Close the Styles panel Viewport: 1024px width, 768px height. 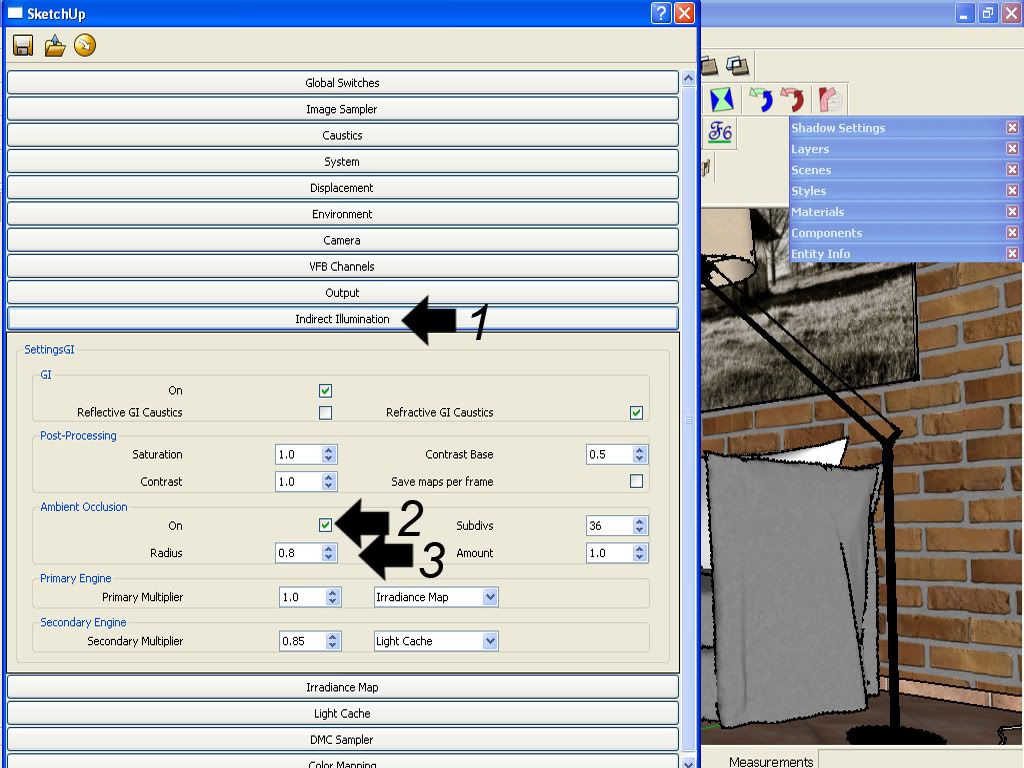tap(1012, 190)
